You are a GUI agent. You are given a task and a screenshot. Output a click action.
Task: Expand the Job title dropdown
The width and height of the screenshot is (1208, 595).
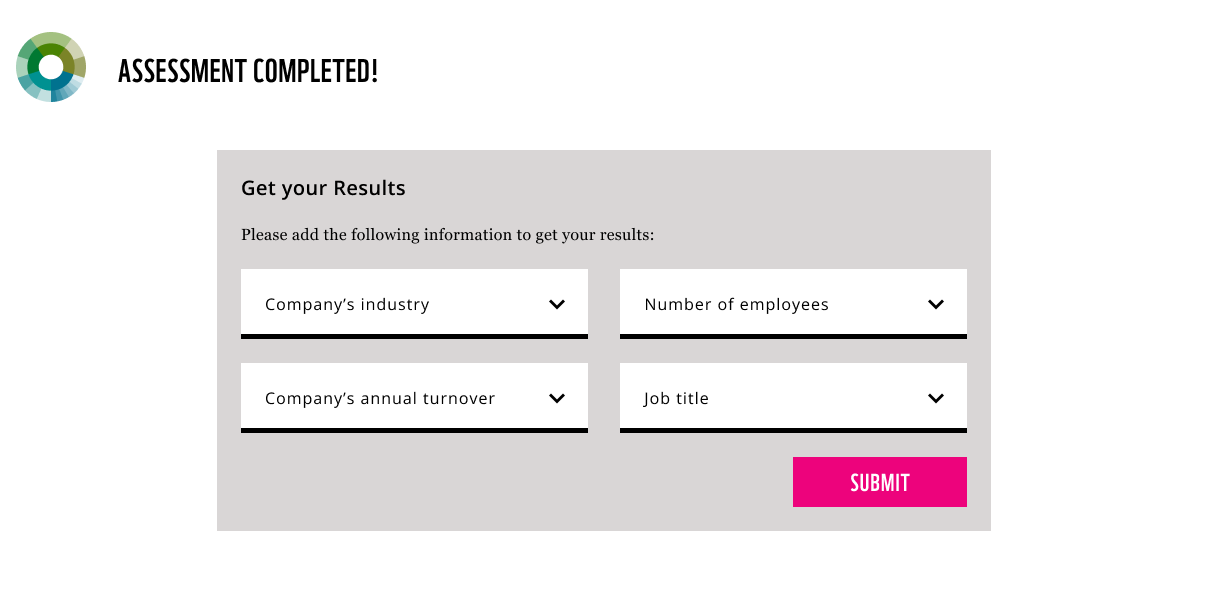tap(793, 398)
